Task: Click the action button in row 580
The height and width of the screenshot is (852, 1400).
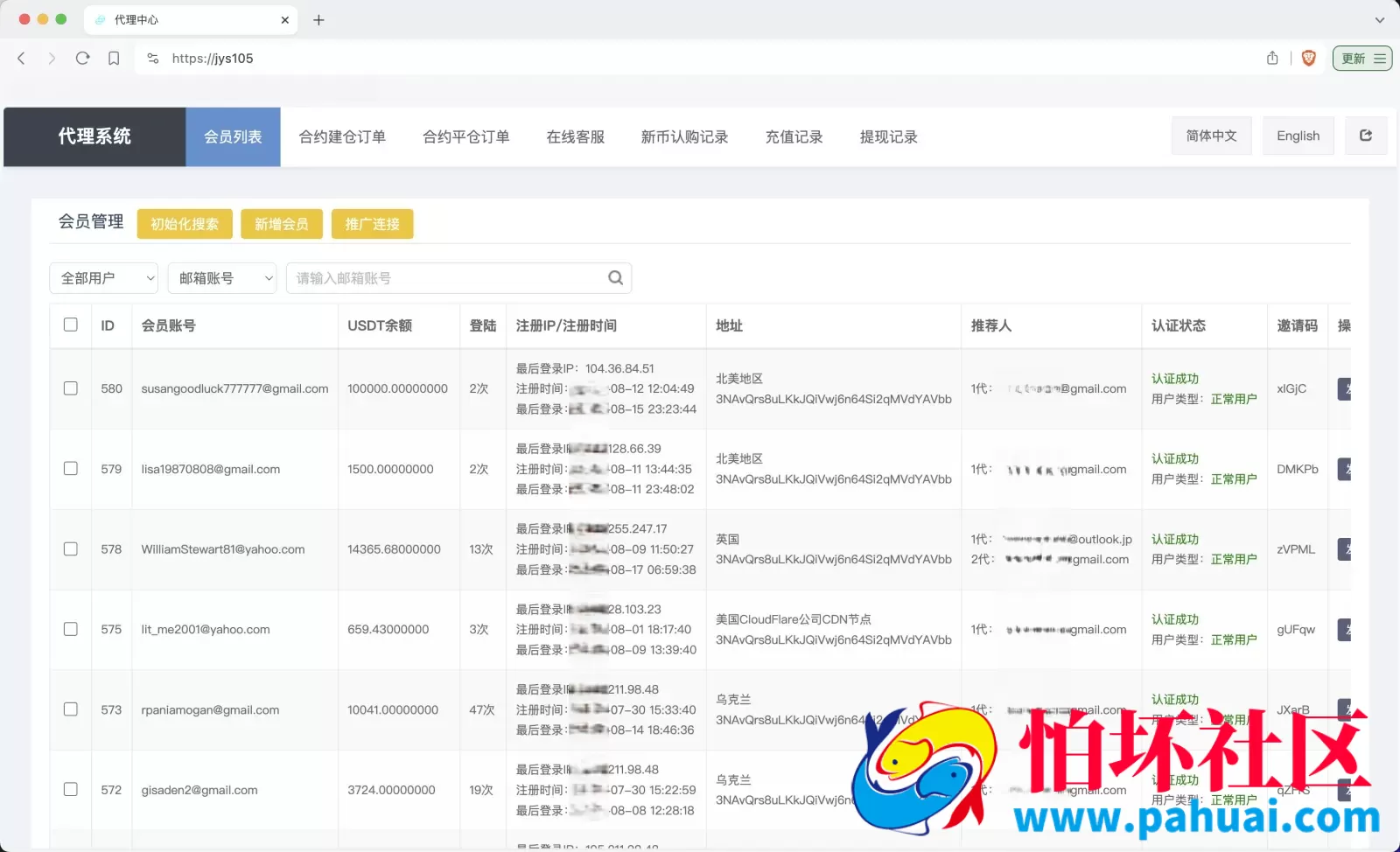Action: coord(1345,388)
